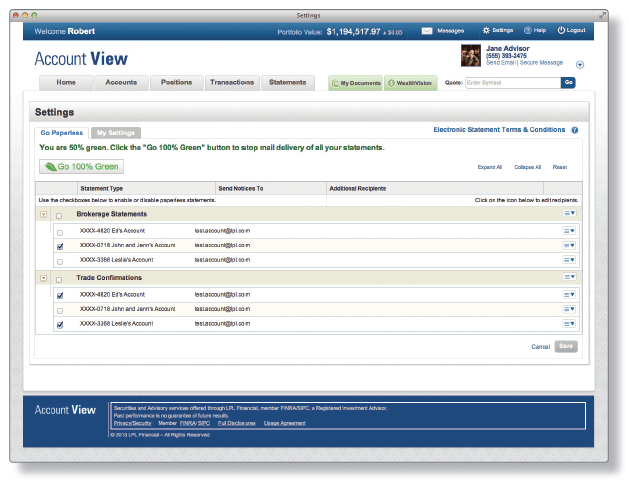This screenshot has height=485, width=629.
Task: Open the WealthVision tab
Action: click(x=411, y=83)
